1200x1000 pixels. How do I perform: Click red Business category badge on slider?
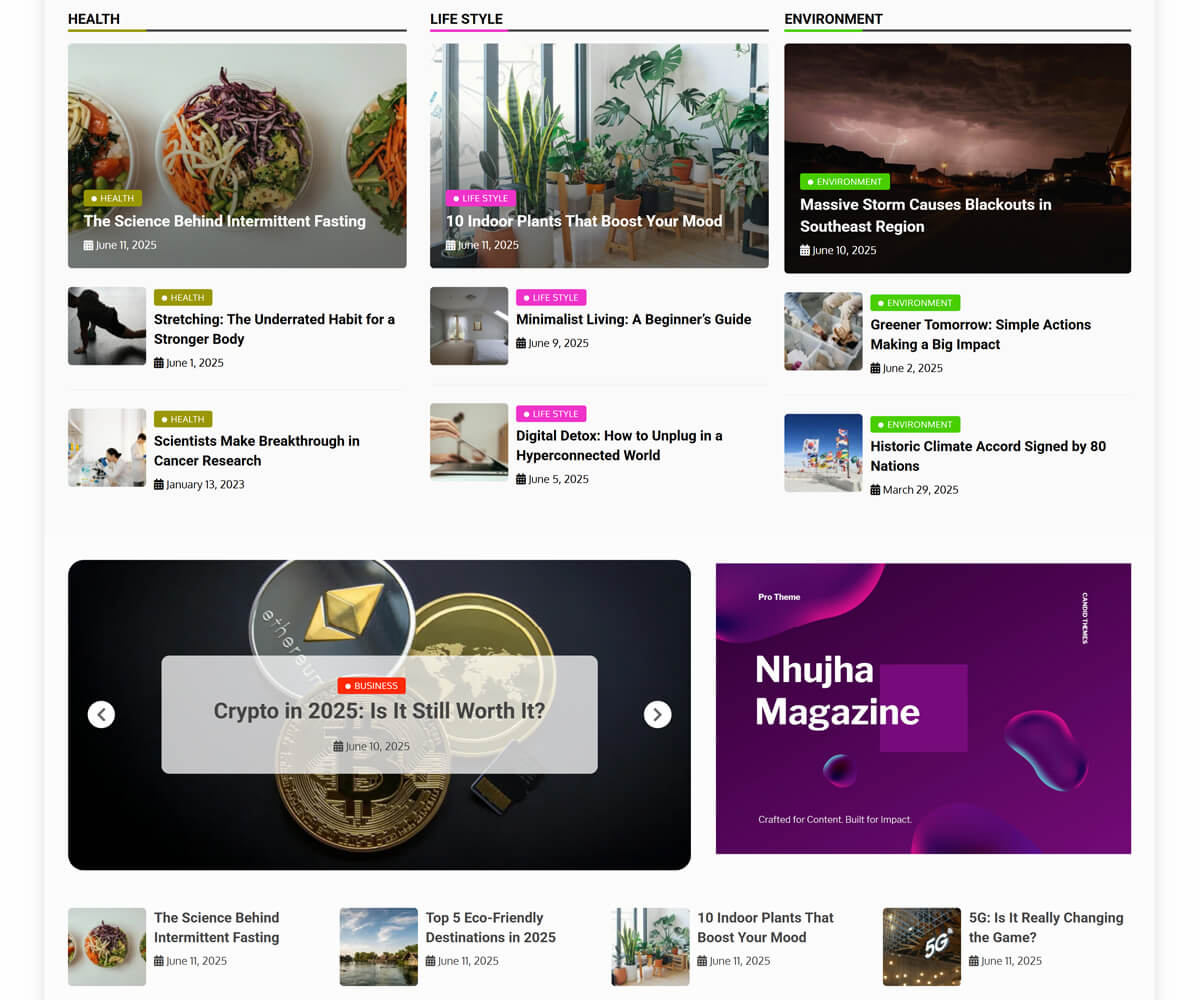click(x=371, y=686)
